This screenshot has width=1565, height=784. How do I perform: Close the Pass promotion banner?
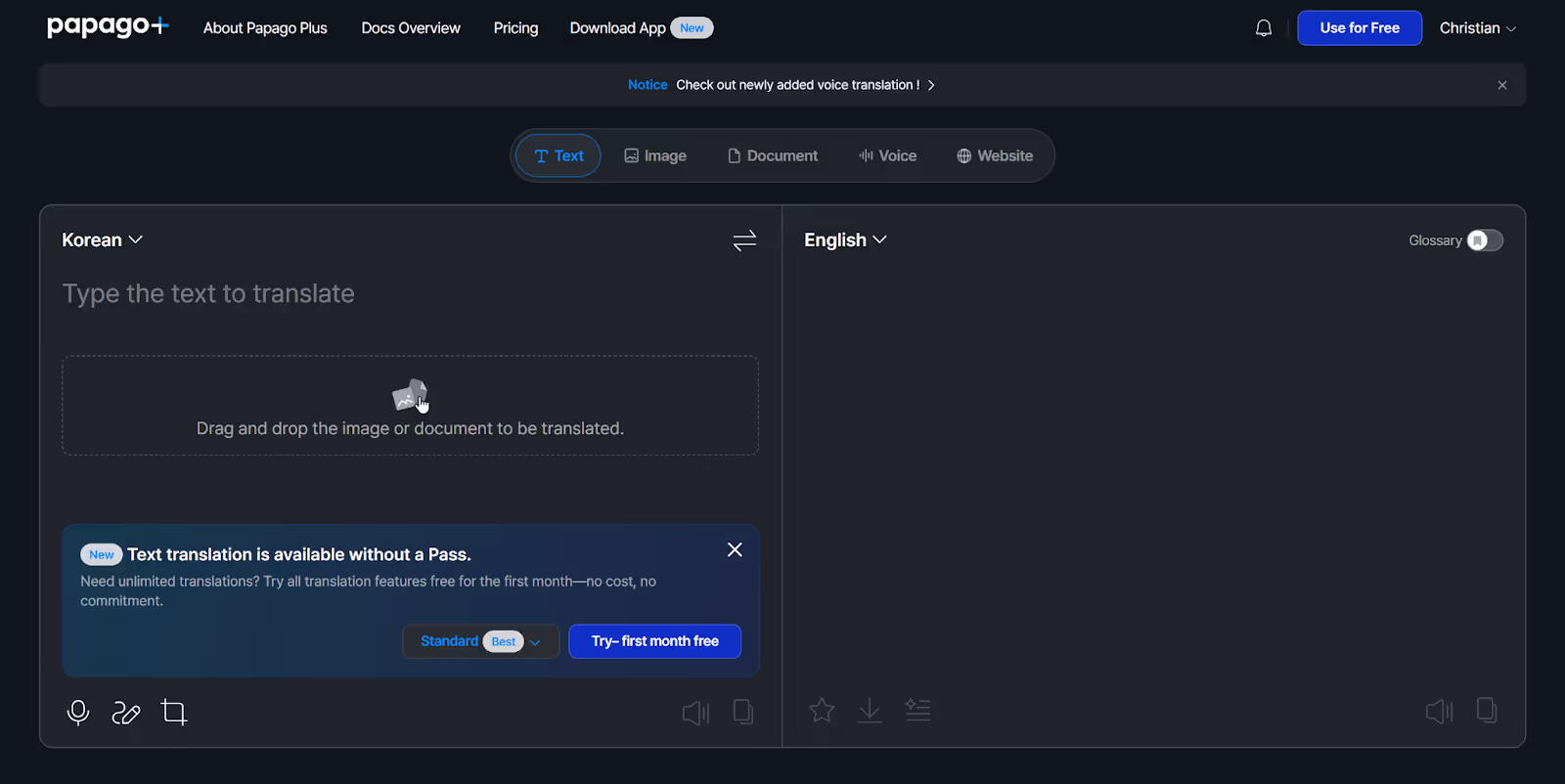click(x=735, y=549)
